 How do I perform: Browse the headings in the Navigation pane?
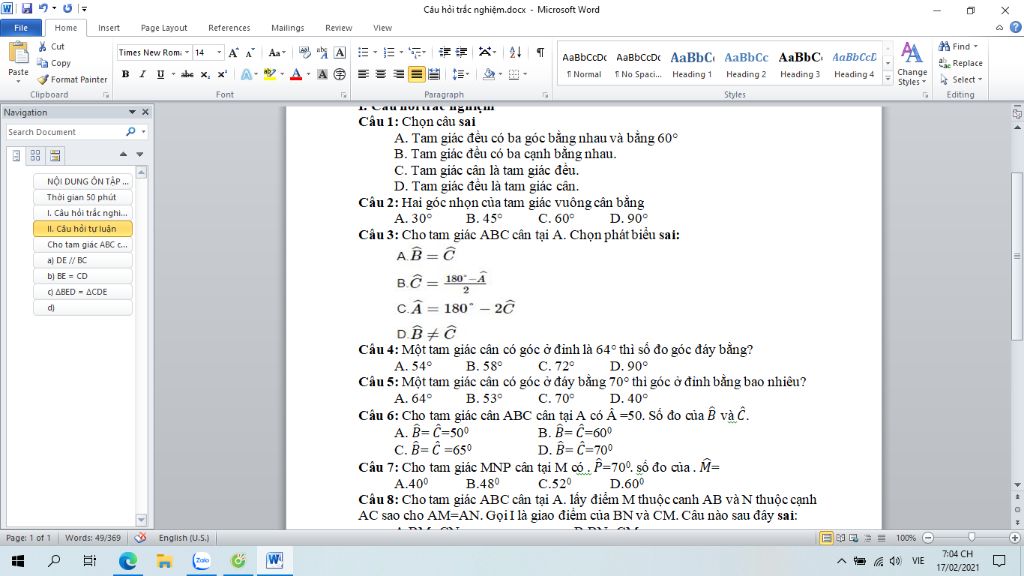point(16,155)
